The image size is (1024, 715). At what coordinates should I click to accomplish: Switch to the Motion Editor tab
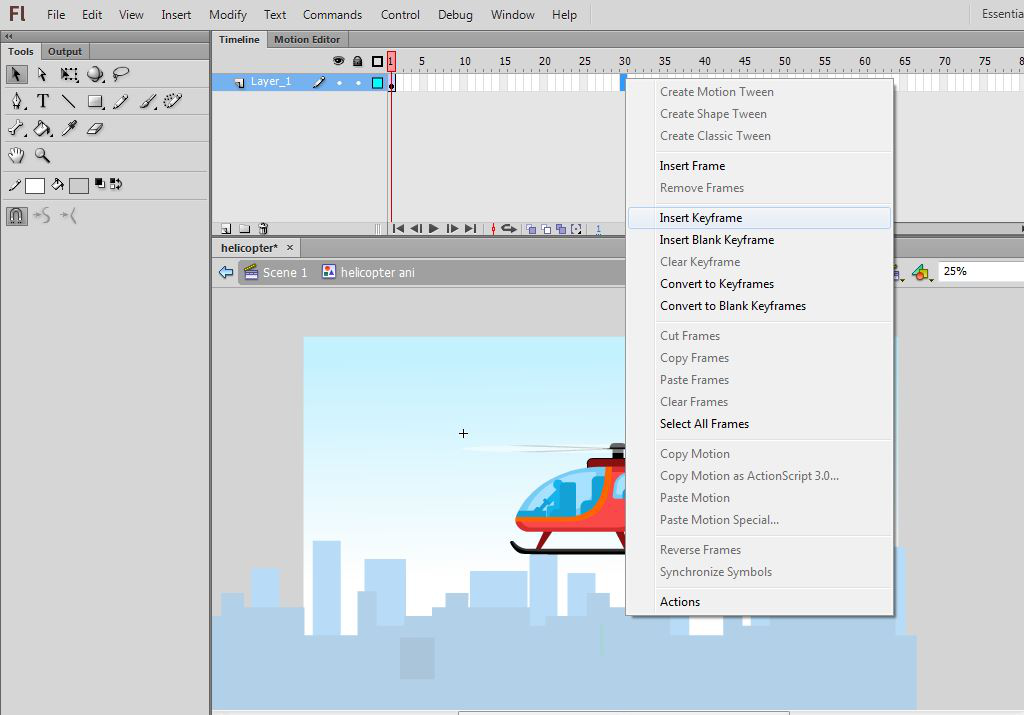[x=307, y=40]
